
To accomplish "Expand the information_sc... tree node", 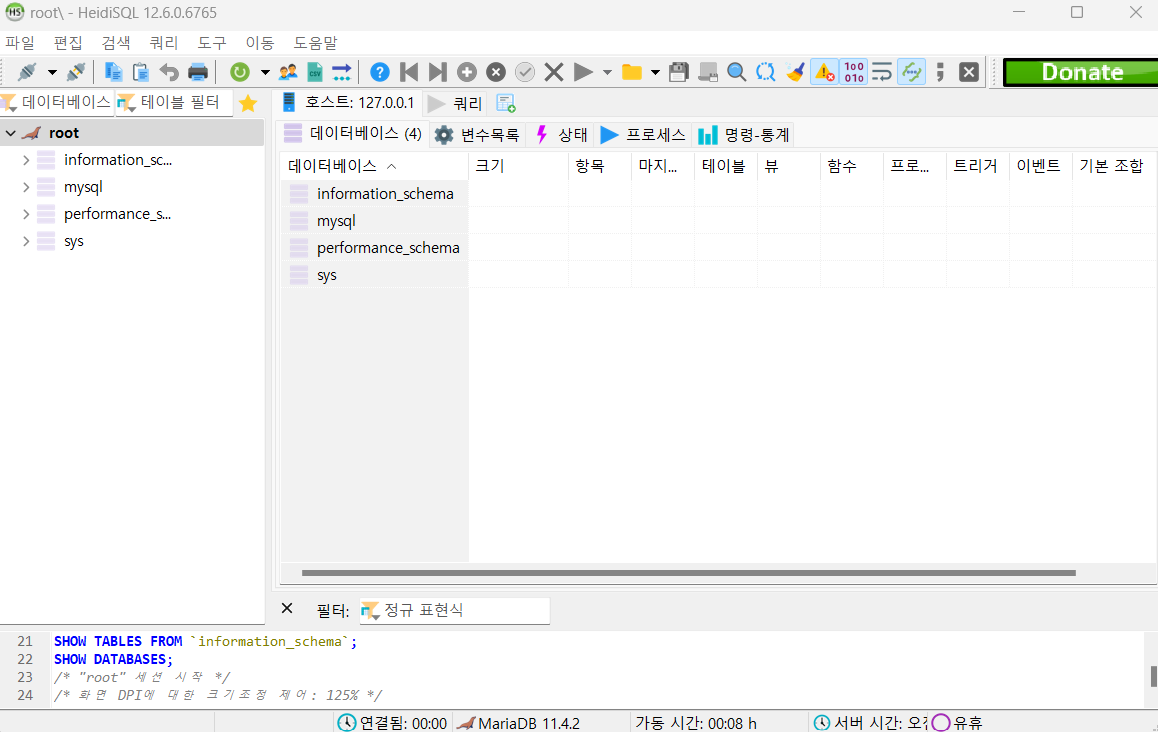I will (x=26, y=160).
